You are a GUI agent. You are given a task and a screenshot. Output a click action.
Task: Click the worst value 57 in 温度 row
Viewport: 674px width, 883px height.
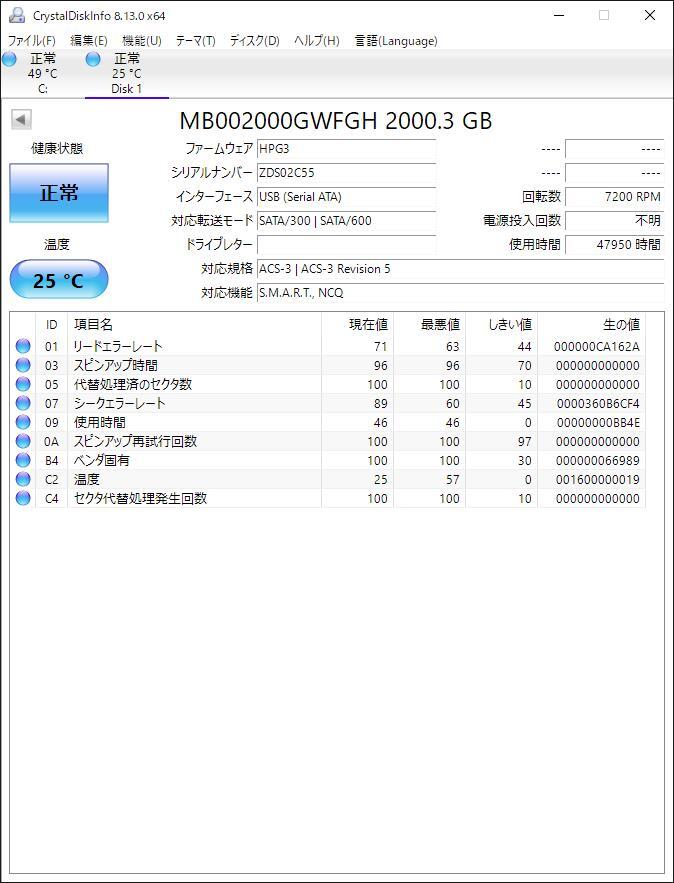453,479
